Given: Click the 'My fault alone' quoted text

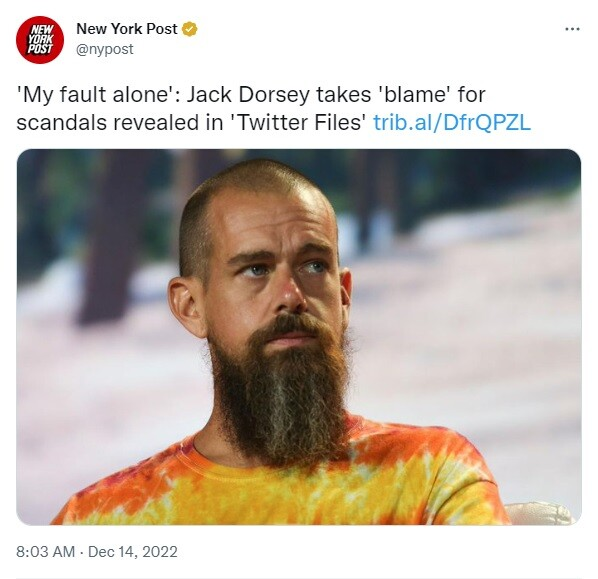Looking at the screenshot, I should pyautogui.click(x=94, y=95).
